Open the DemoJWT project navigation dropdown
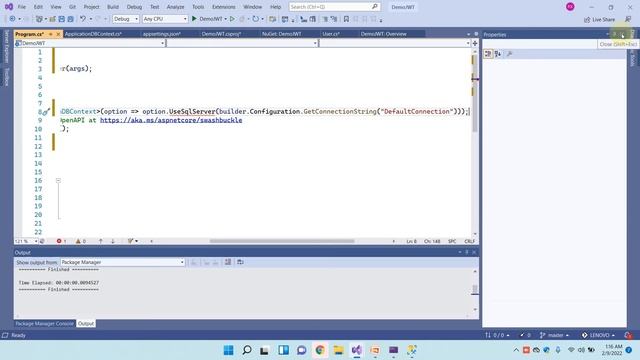This screenshot has width=640, height=360. click(x=90, y=43)
